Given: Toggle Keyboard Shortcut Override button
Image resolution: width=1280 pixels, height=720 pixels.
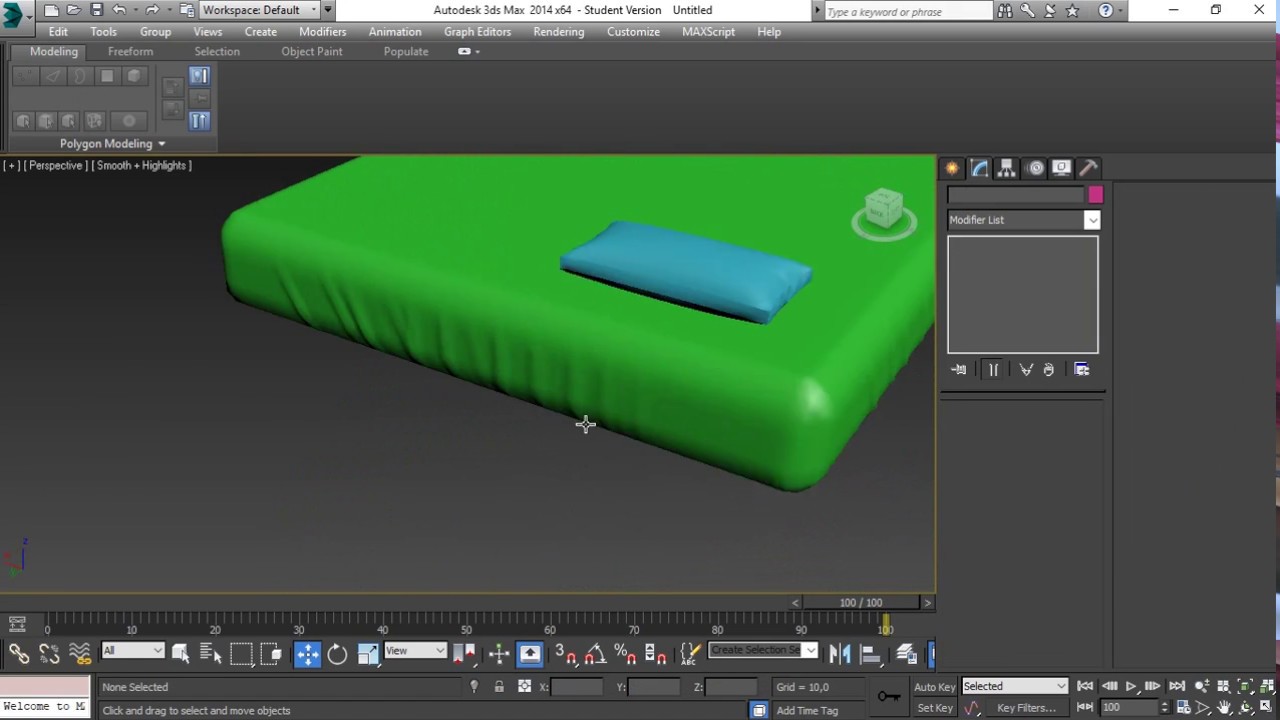Looking at the screenshot, I should click(530, 654).
